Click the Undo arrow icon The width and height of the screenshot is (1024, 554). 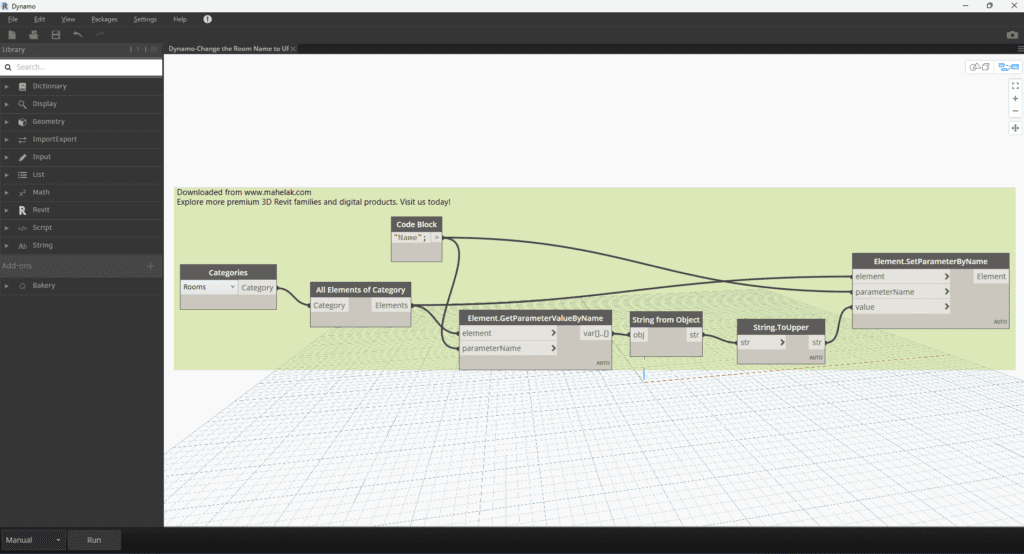(78, 35)
